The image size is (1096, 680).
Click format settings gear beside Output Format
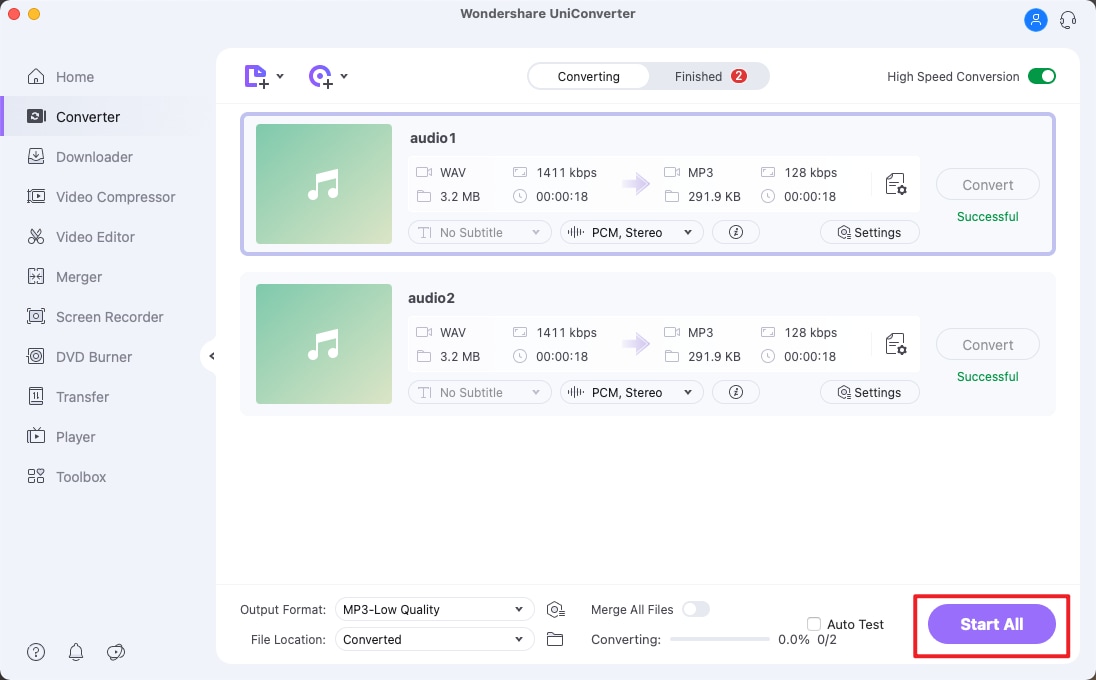pyautogui.click(x=555, y=609)
